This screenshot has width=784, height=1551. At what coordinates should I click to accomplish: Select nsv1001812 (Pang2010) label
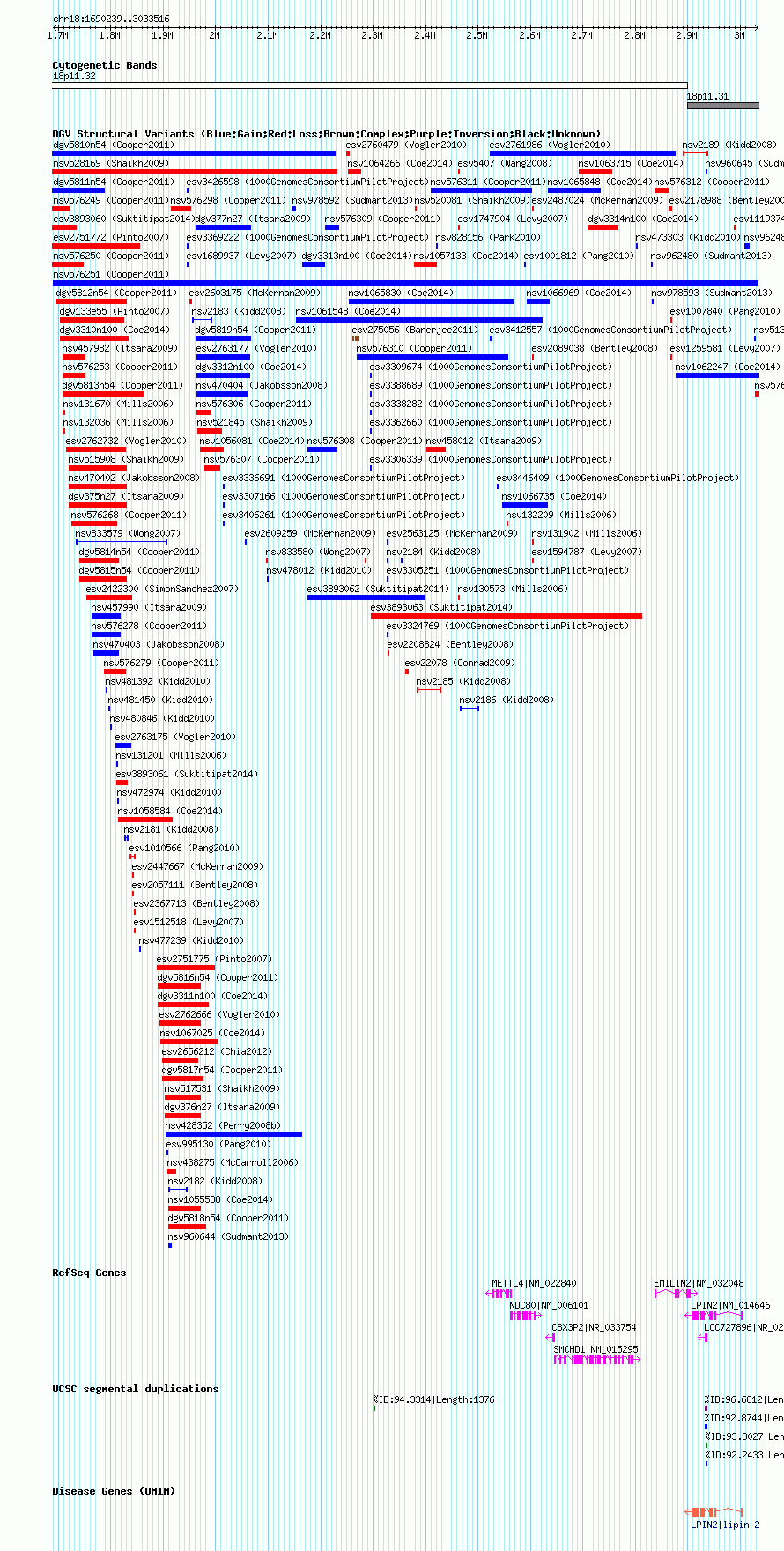pyautogui.click(x=579, y=256)
